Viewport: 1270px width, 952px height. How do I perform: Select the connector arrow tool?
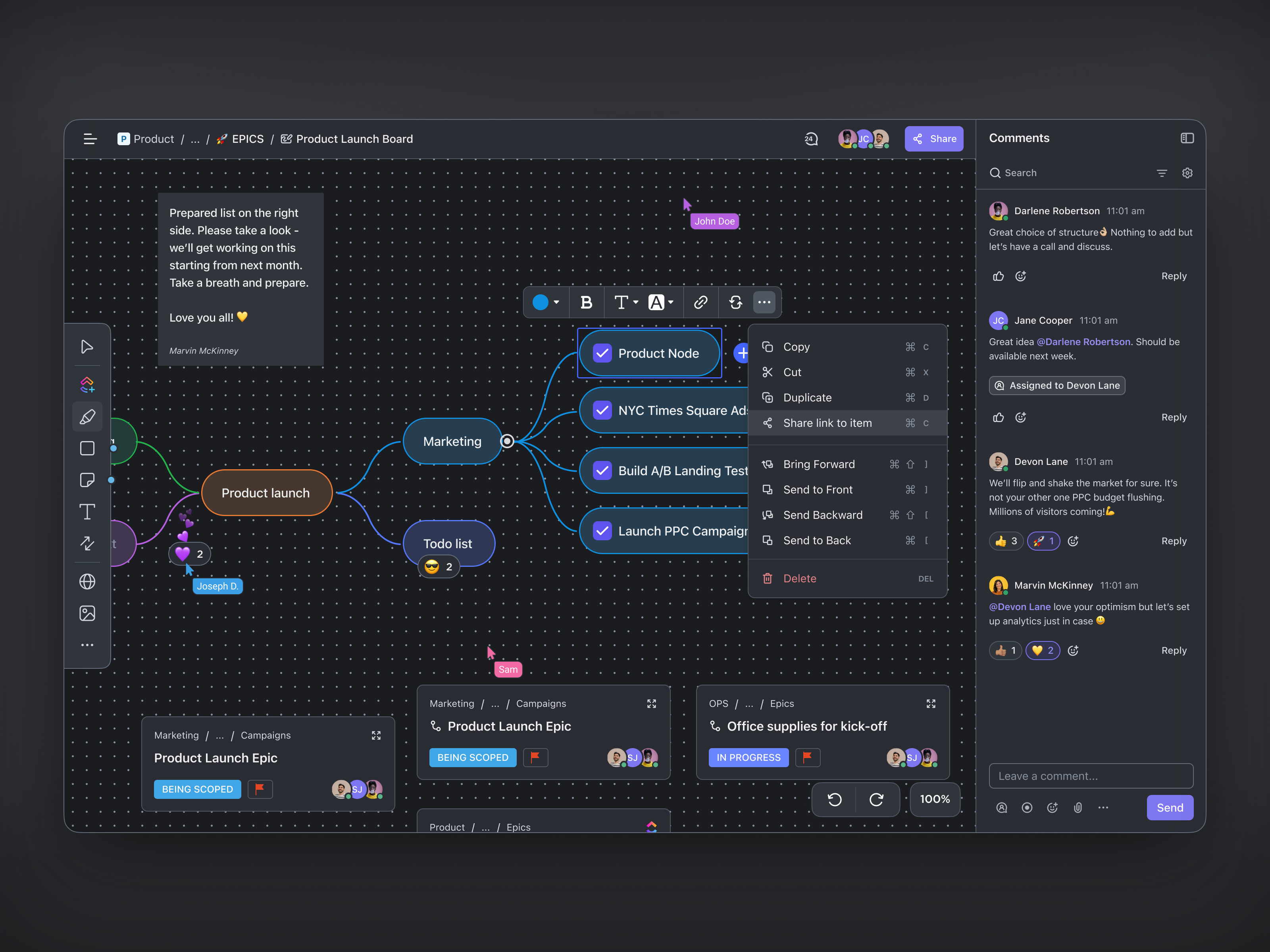click(87, 543)
